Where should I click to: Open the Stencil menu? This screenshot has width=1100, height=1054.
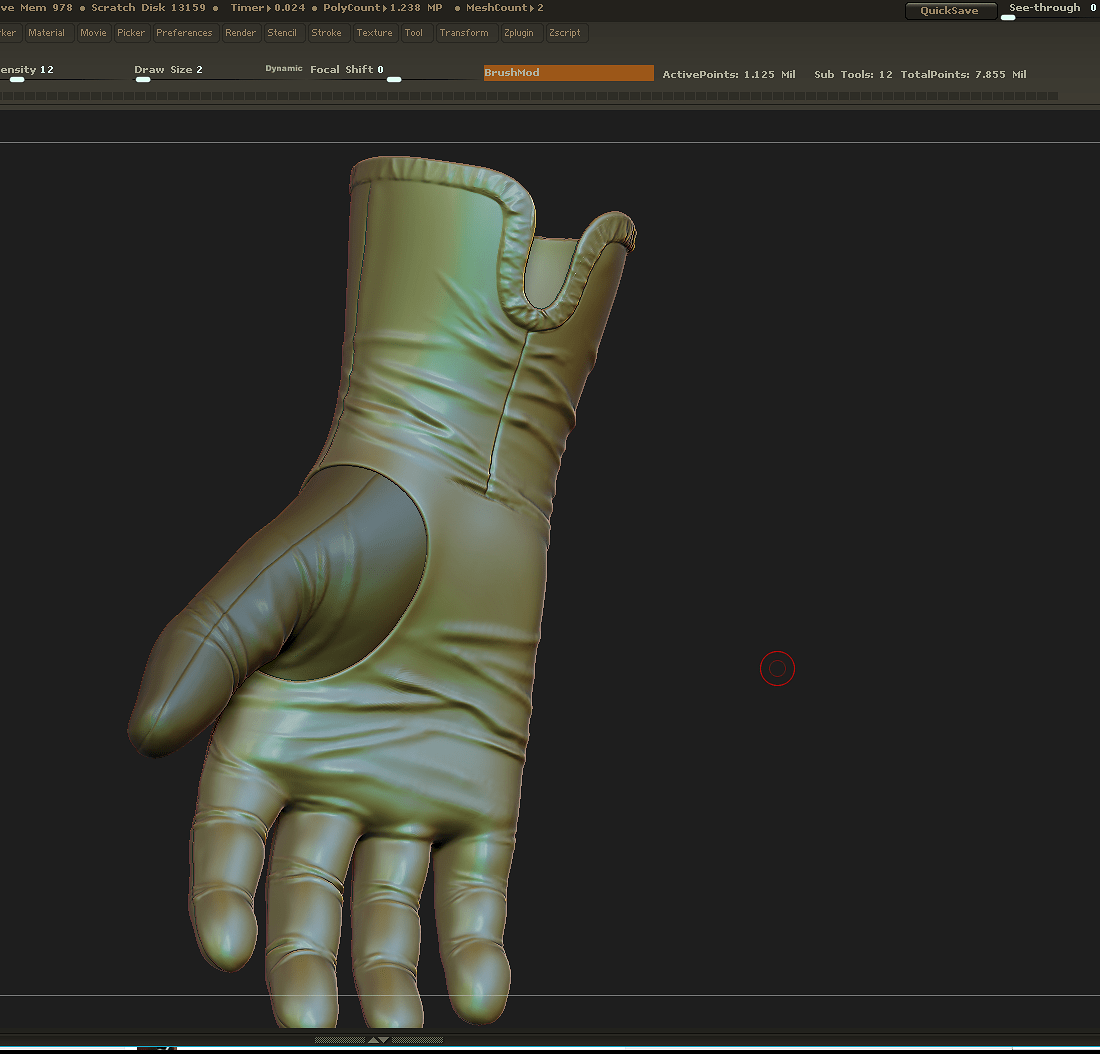click(282, 33)
